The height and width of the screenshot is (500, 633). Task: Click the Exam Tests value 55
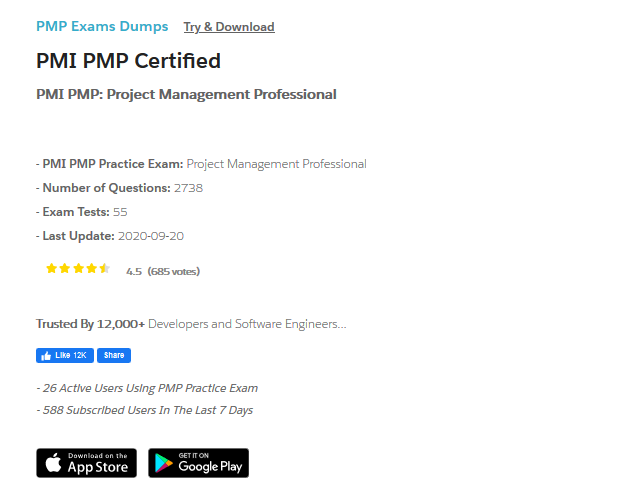120,212
